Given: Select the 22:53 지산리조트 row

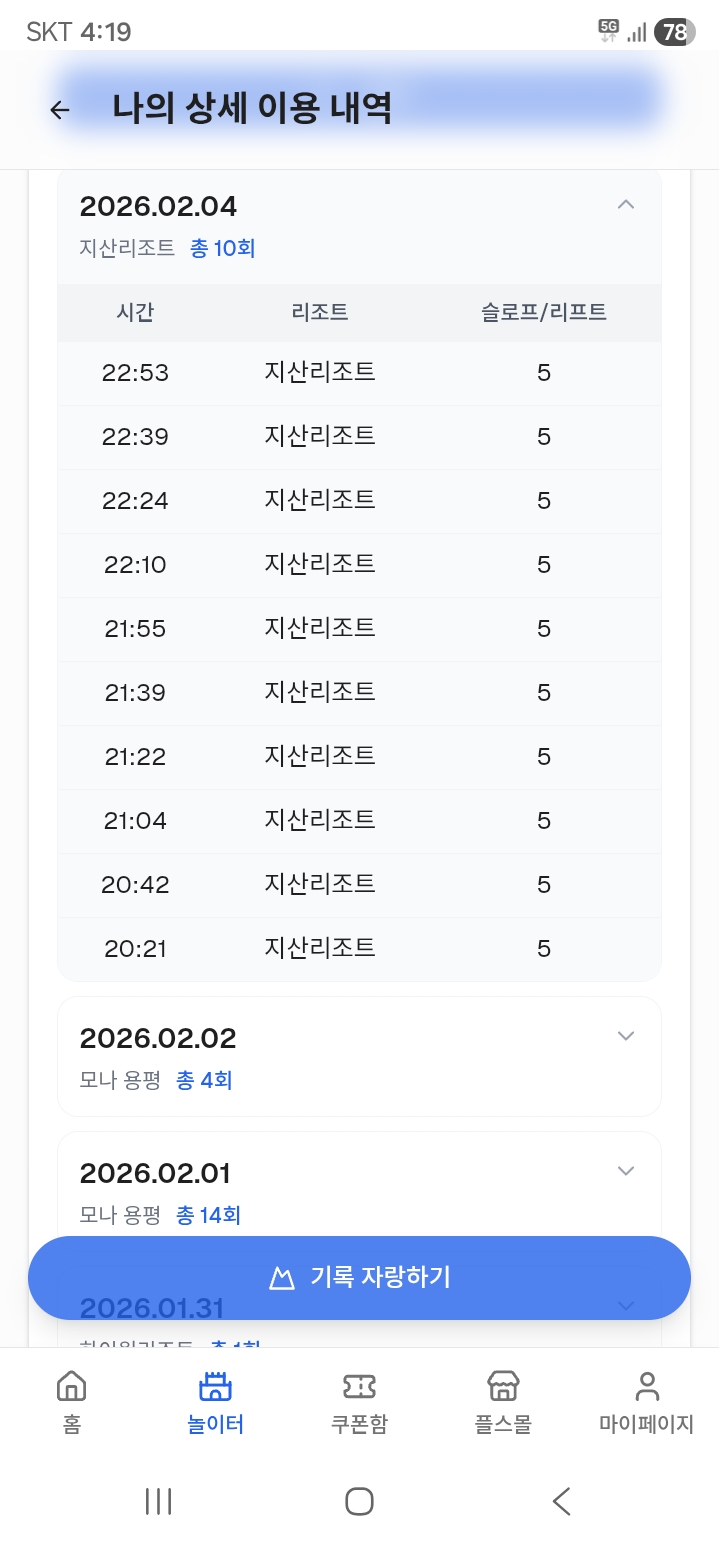Looking at the screenshot, I should (359, 373).
